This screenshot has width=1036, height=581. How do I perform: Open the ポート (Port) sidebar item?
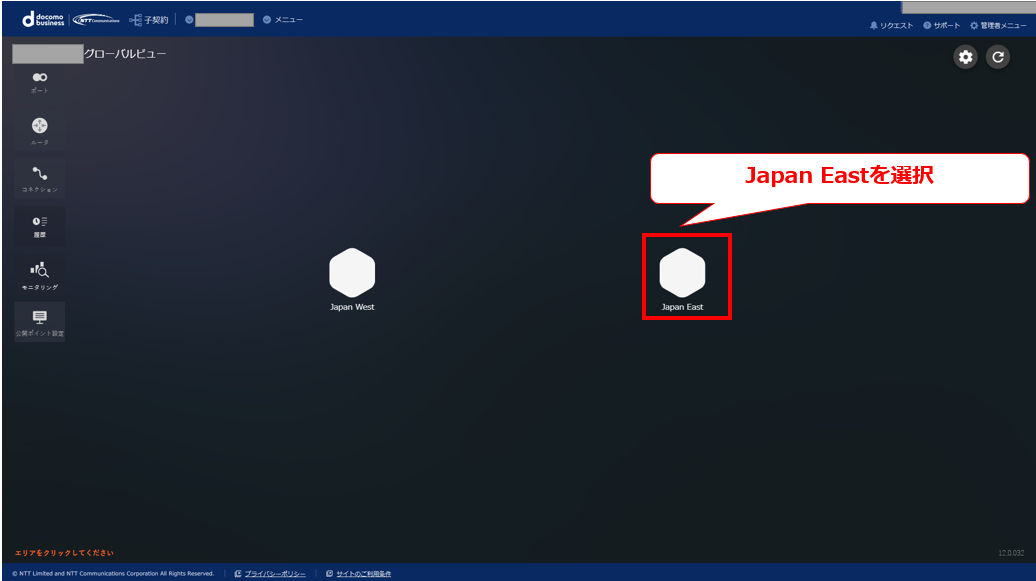coord(40,83)
